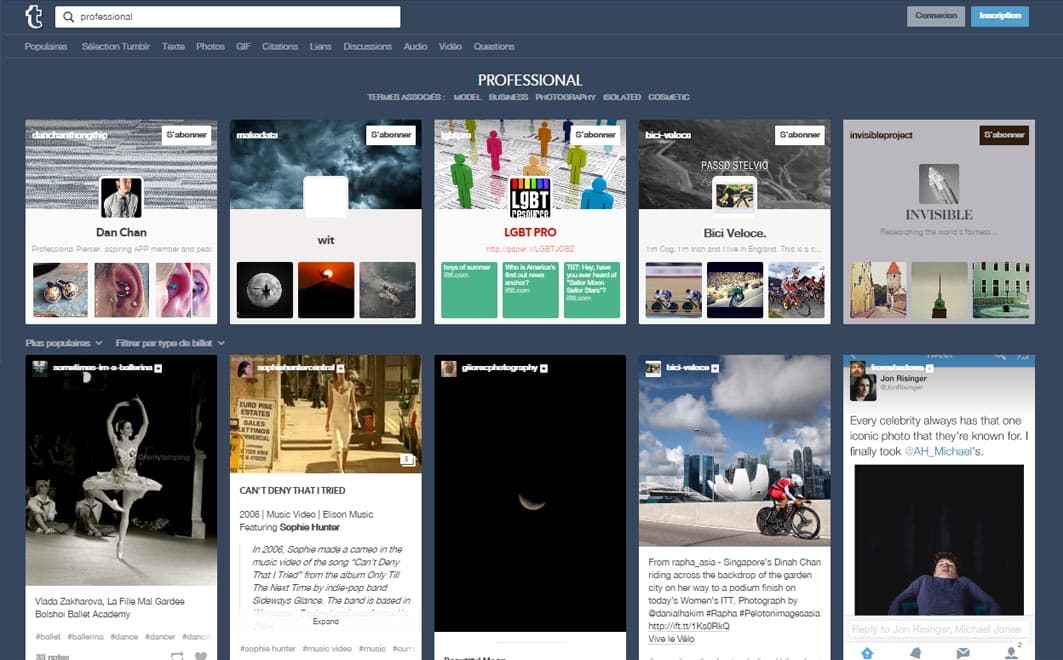Image resolution: width=1063 pixels, height=660 pixels.
Task: Click the INVISIBLE project avatar image
Action: pos(939,184)
